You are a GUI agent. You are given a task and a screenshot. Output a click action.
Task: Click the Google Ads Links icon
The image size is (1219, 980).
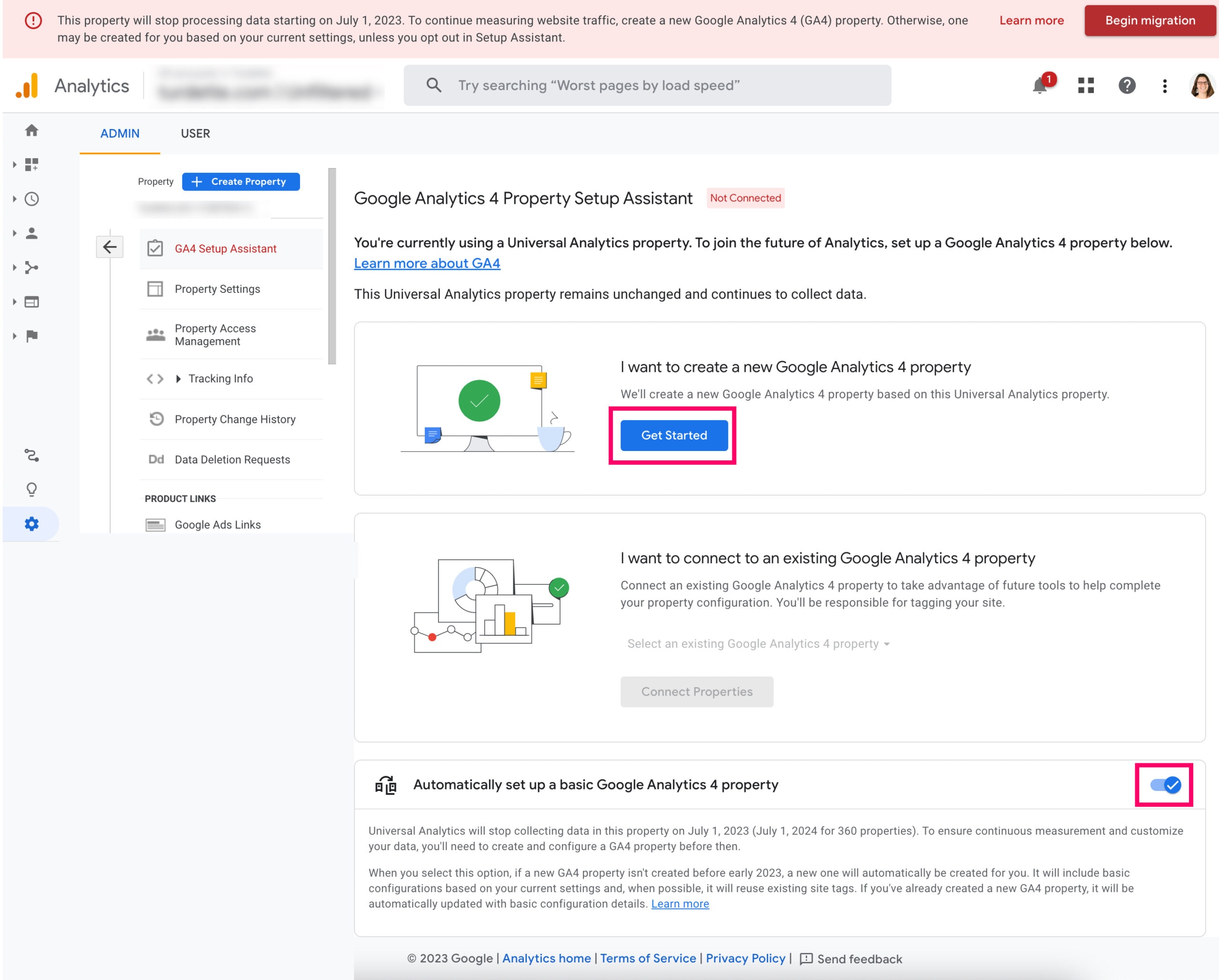click(x=156, y=525)
